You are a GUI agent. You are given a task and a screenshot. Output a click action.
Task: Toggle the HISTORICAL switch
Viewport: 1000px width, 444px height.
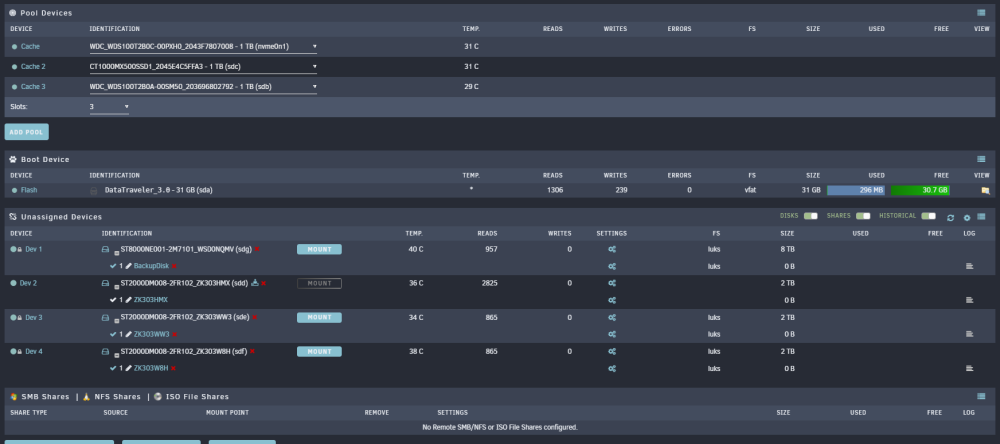929,216
